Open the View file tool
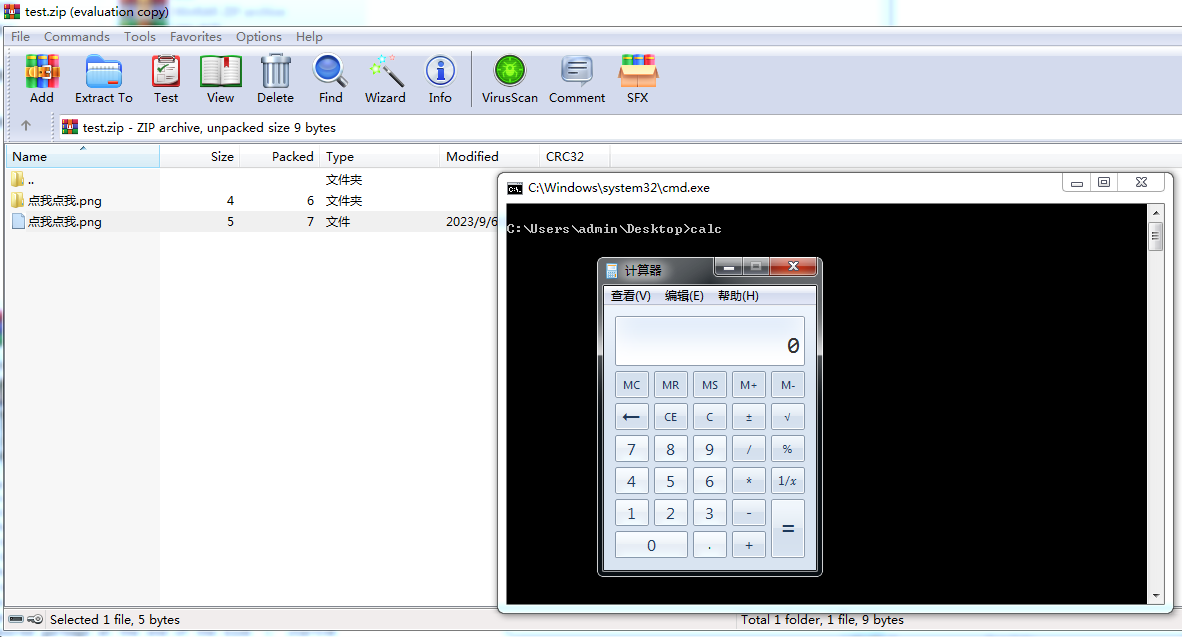 (x=220, y=78)
